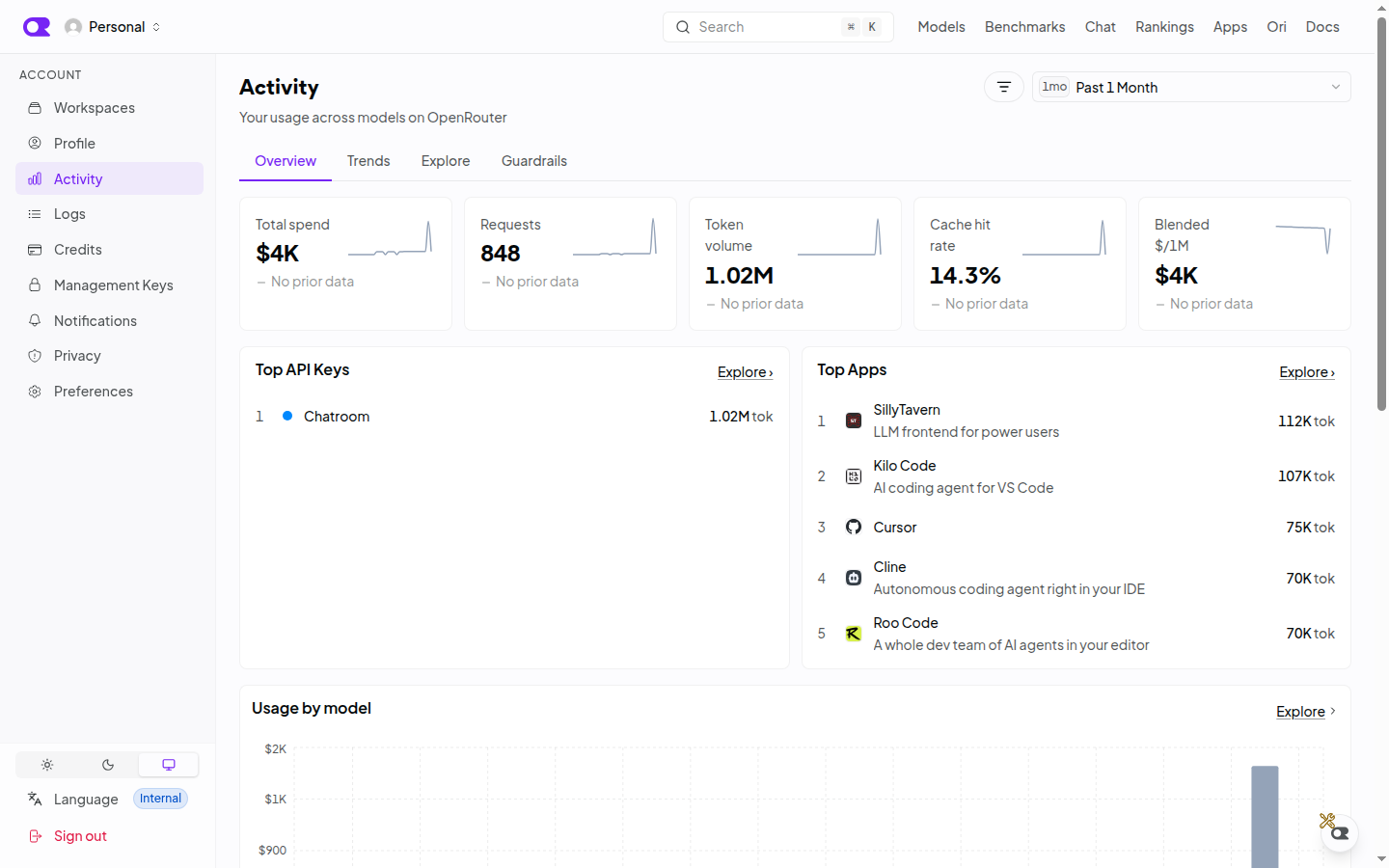This screenshot has height=868, width=1389.
Task: Select system theme mode
Action: (x=169, y=765)
